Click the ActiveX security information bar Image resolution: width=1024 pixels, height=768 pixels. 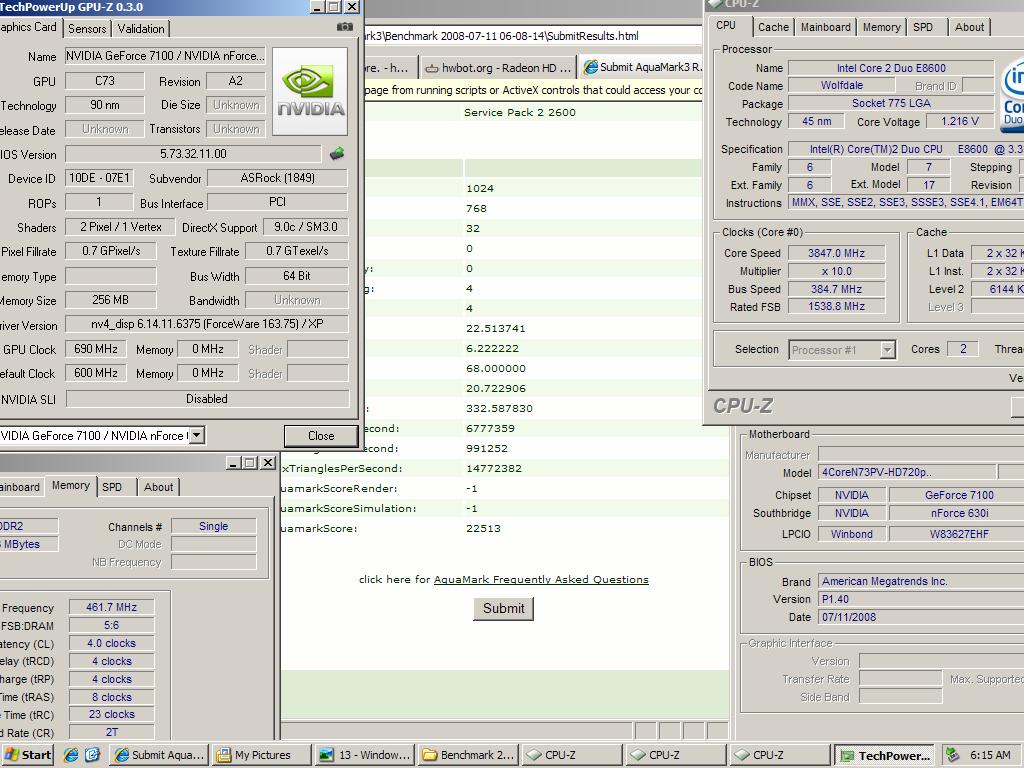pyautogui.click(x=532, y=90)
